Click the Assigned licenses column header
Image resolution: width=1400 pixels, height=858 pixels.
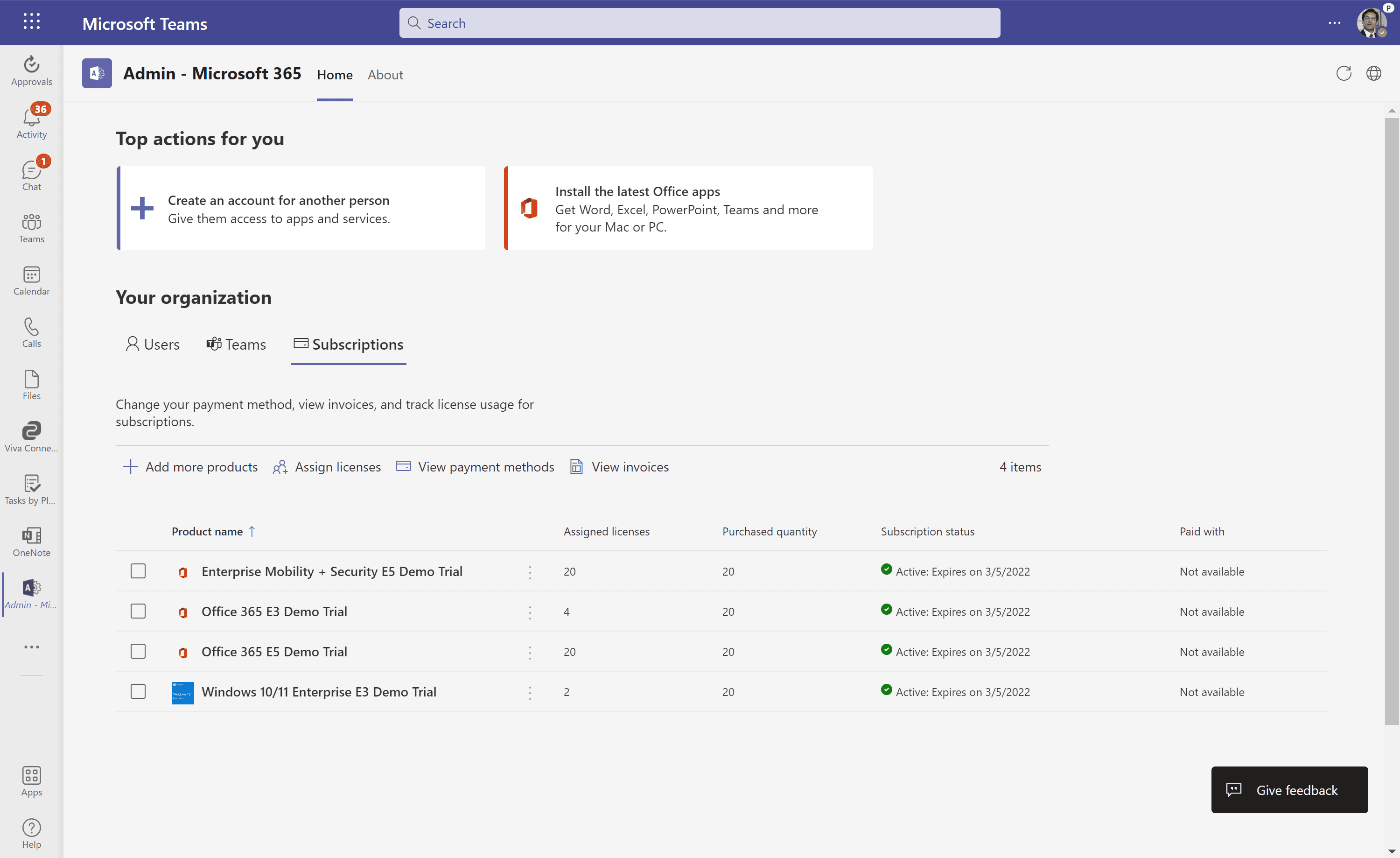point(606,531)
